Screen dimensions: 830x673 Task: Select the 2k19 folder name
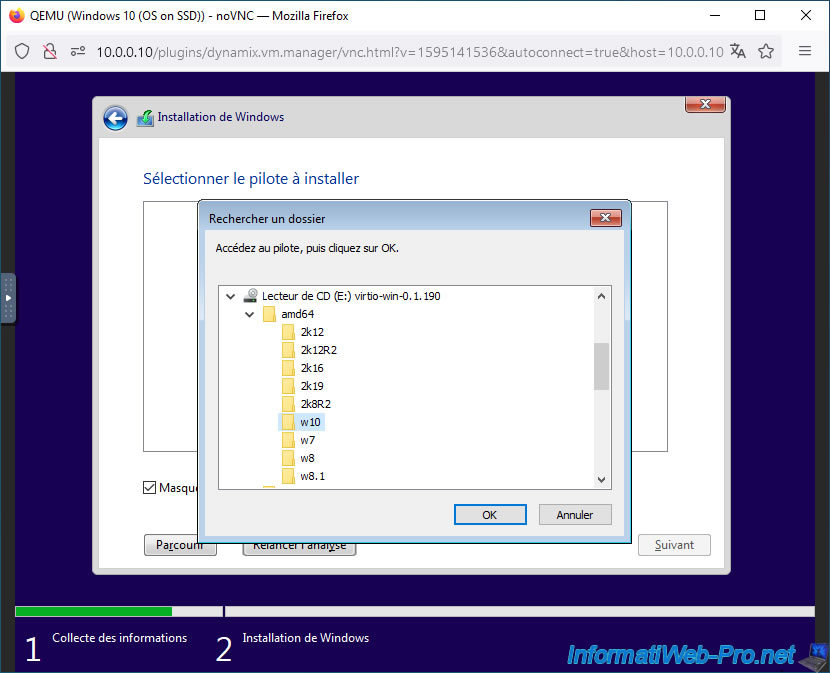pos(312,386)
